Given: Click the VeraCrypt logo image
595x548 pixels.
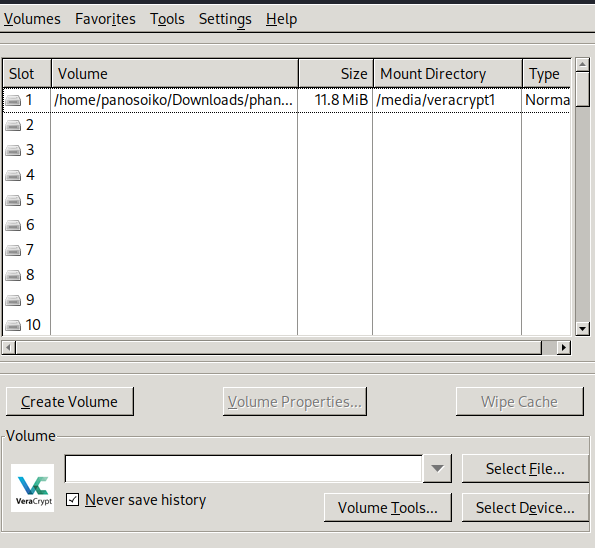Looking at the screenshot, I should coord(33,488).
